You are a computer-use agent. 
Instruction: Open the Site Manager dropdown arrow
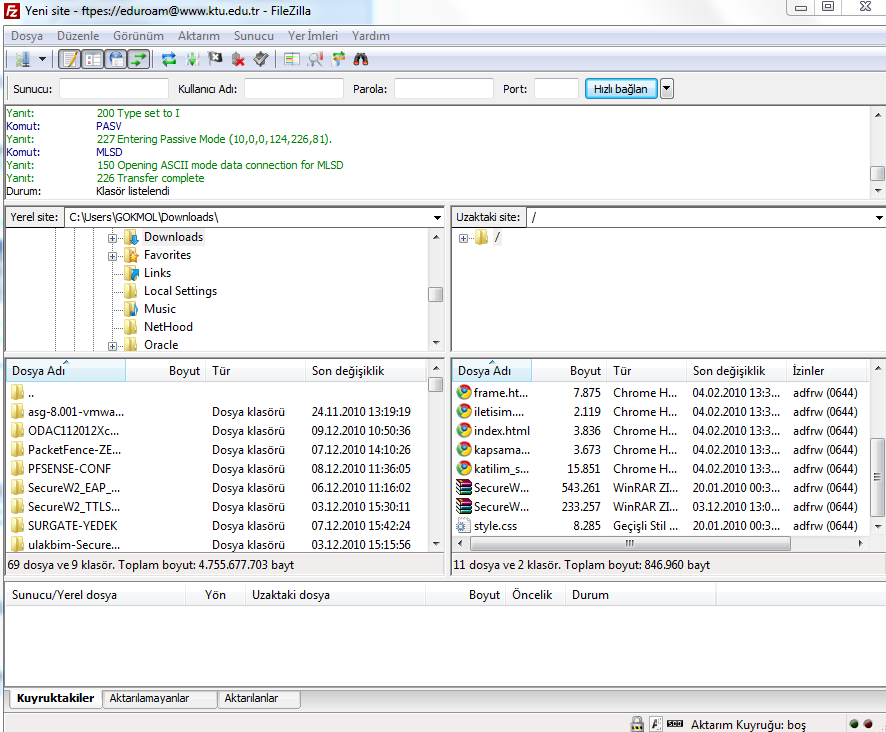[x=42, y=59]
